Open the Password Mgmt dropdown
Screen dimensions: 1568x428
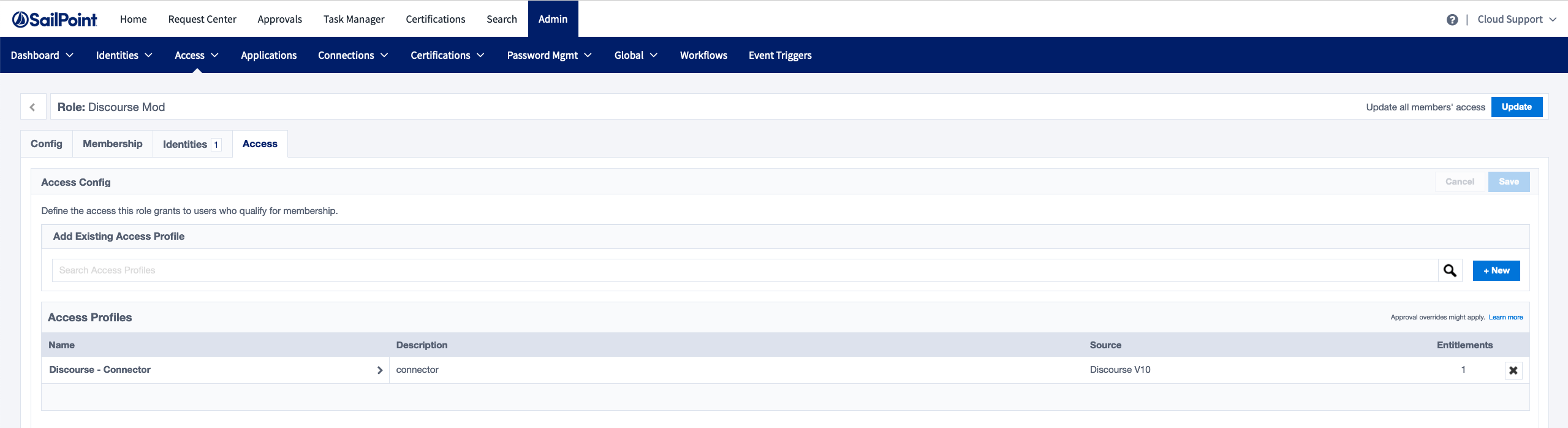coord(549,55)
